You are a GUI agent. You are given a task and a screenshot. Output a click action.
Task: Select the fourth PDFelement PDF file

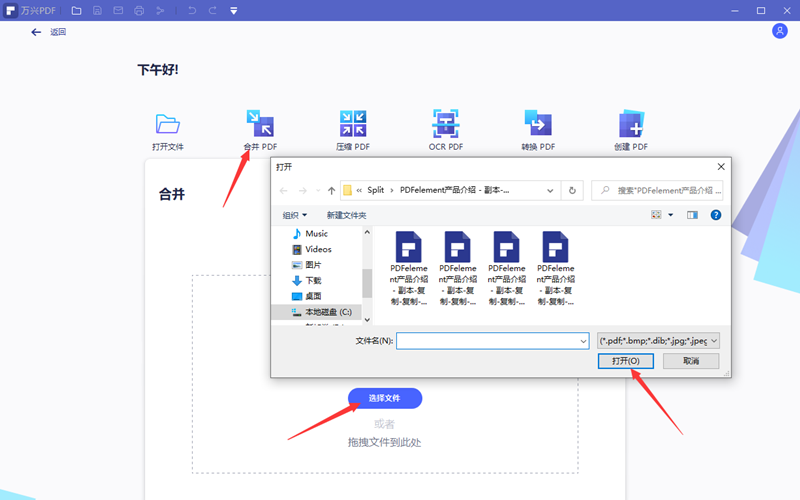(556, 268)
